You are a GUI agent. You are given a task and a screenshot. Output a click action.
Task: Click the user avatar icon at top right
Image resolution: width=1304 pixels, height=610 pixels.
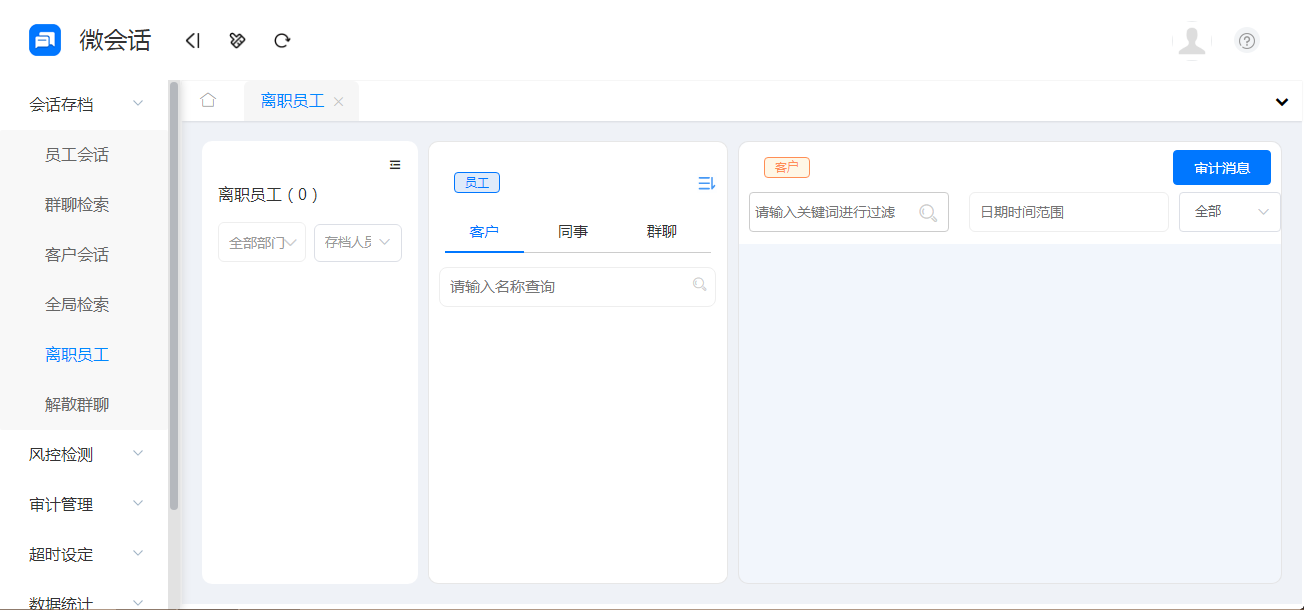click(x=1191, y=41)
